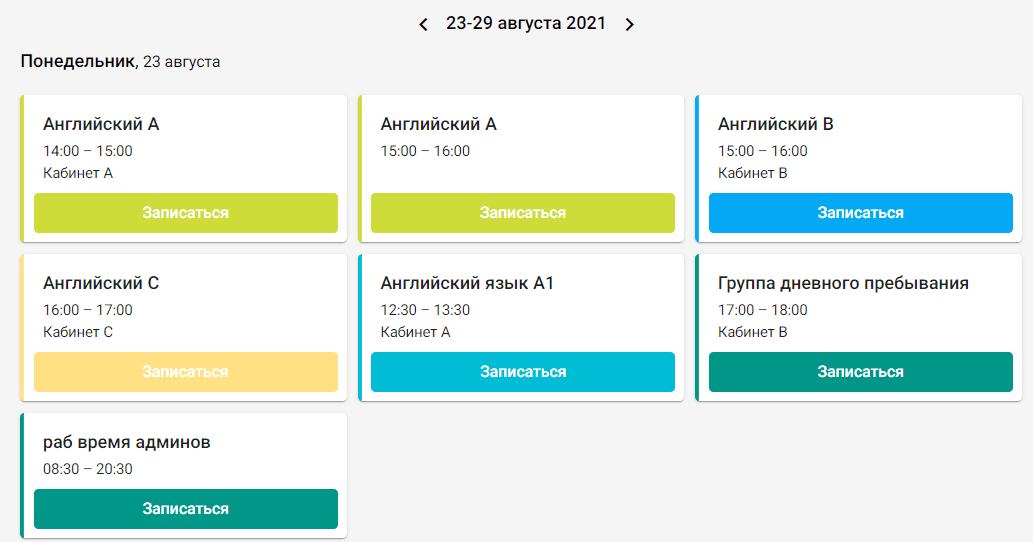Image resolution: width=1033 pixels, height=542 pixels.
Task: Go to the previous week arrow
Action: 424,24
